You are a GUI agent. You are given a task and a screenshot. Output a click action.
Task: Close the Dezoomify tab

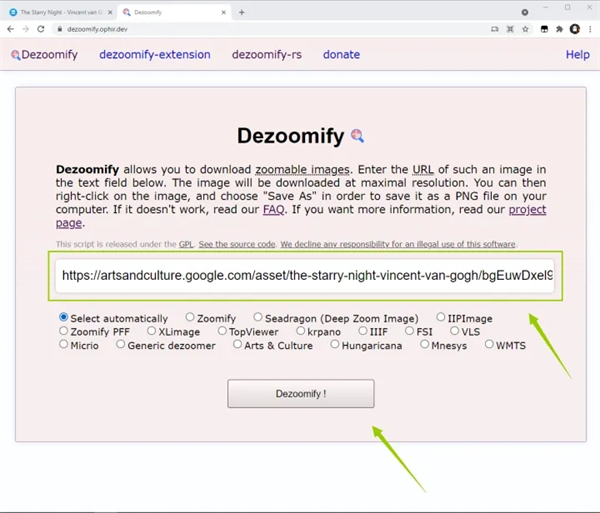tap(224, 12)
